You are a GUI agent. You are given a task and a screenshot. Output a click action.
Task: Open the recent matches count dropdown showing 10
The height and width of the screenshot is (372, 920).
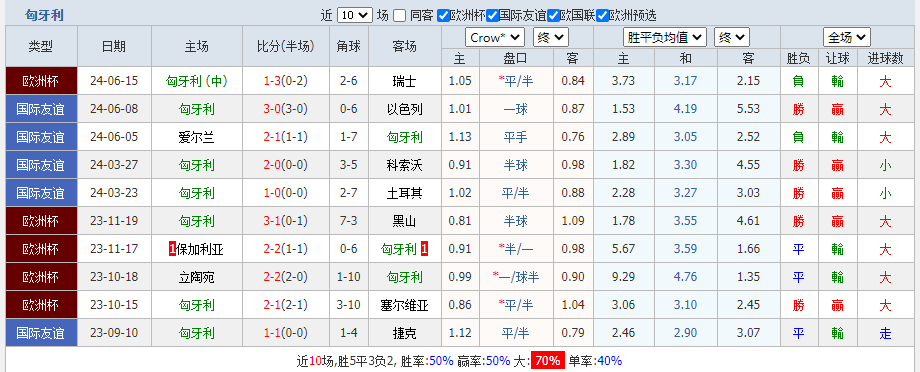(355, 15)
